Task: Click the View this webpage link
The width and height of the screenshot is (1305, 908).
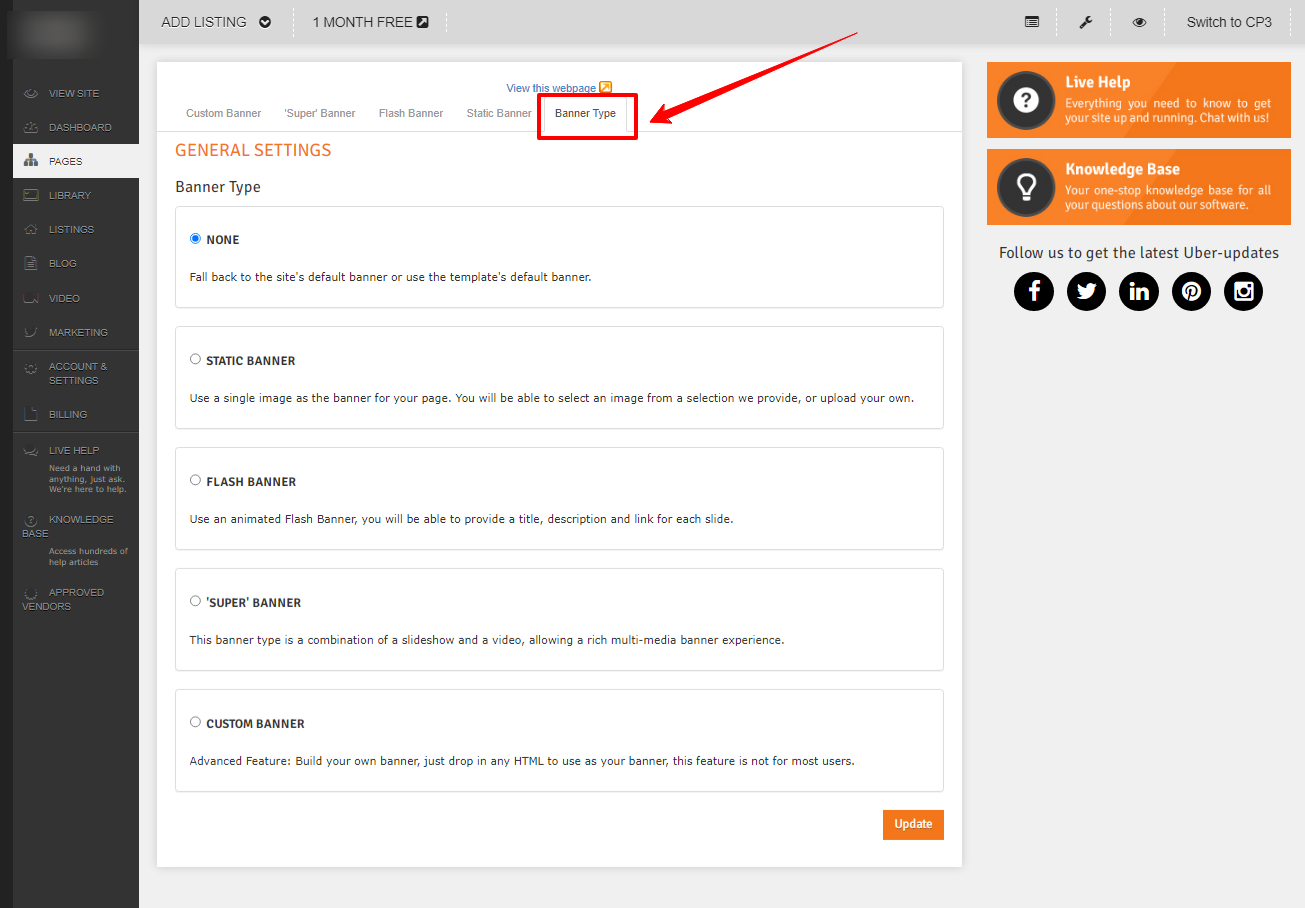Action: [x=551, y=88]
